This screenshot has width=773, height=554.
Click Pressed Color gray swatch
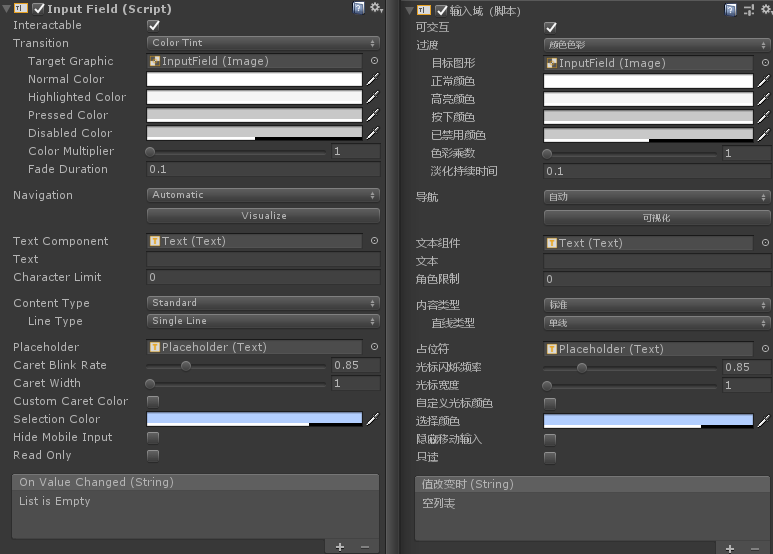click(254, 115)
